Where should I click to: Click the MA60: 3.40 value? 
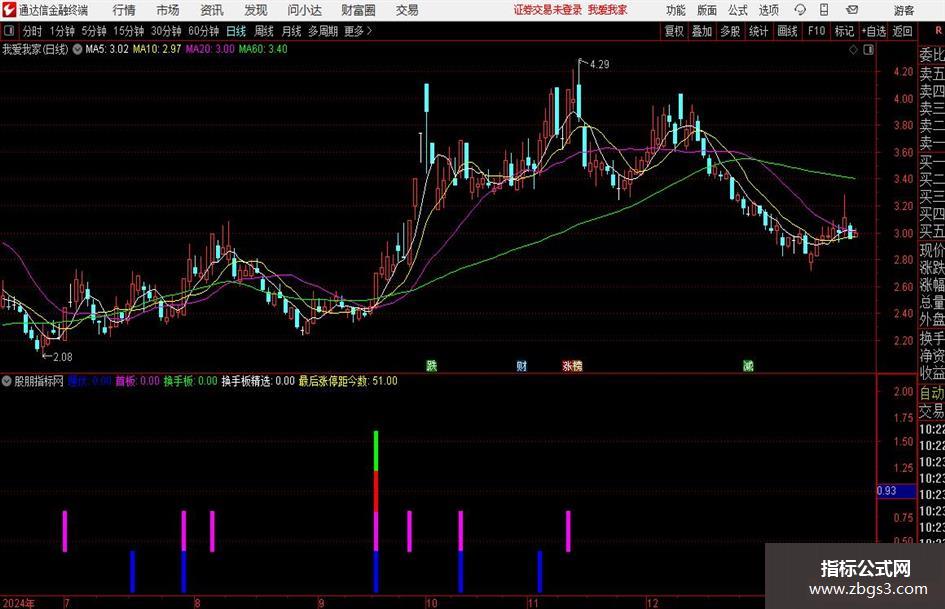(263, 49)
